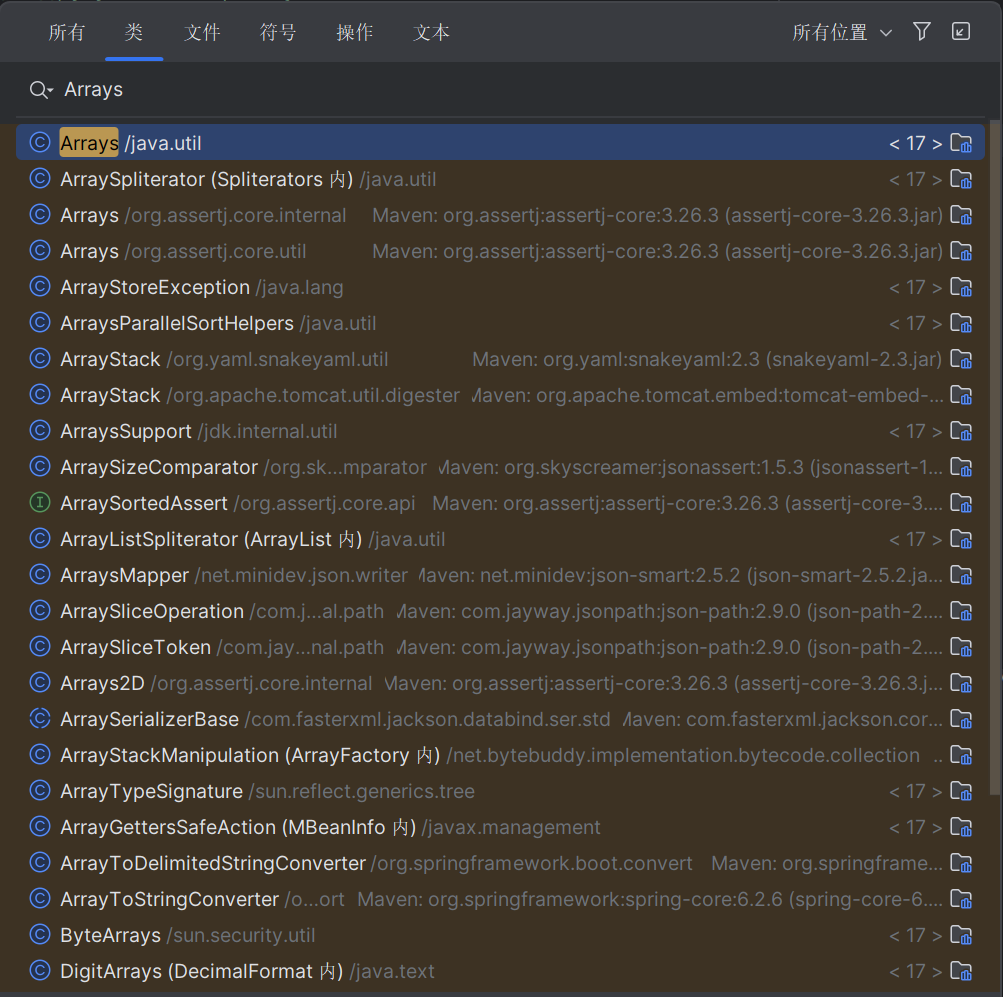This screenshot has height=997, width=1003.
Task: Select Arrays /org.assertj.core.util result
Action: tap(500, 251)
